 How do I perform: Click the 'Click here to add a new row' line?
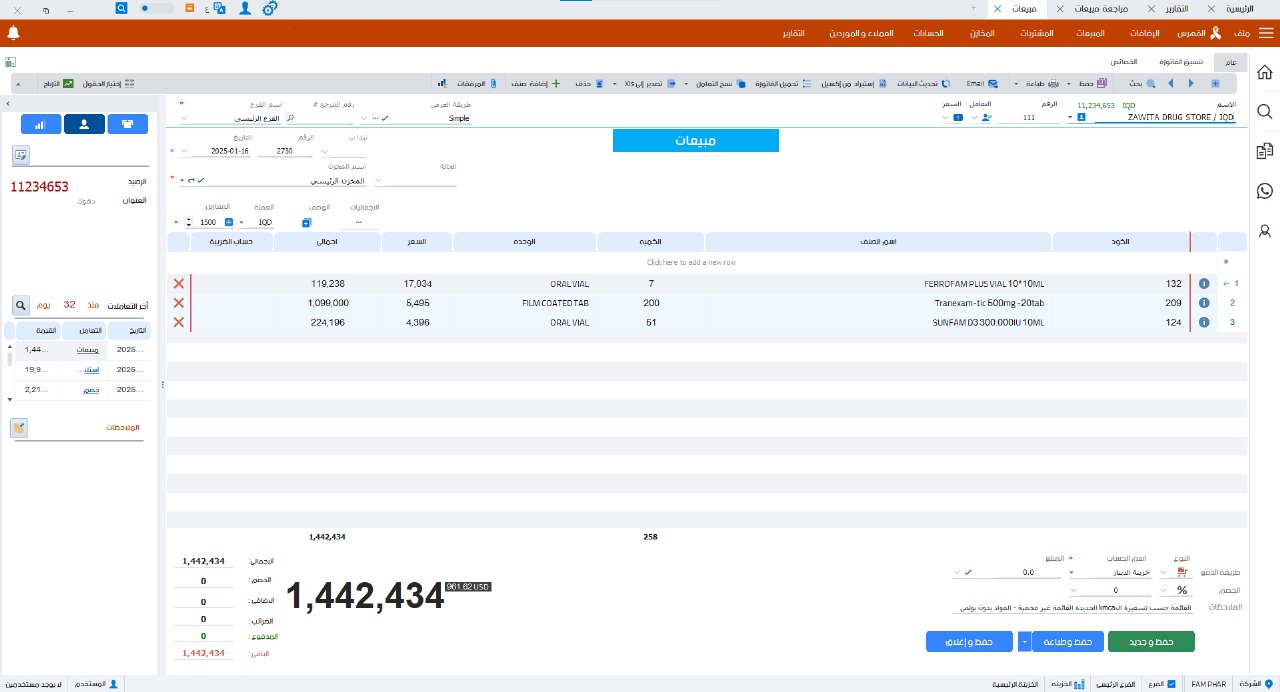pyautogui.click(x=690, y=262)
